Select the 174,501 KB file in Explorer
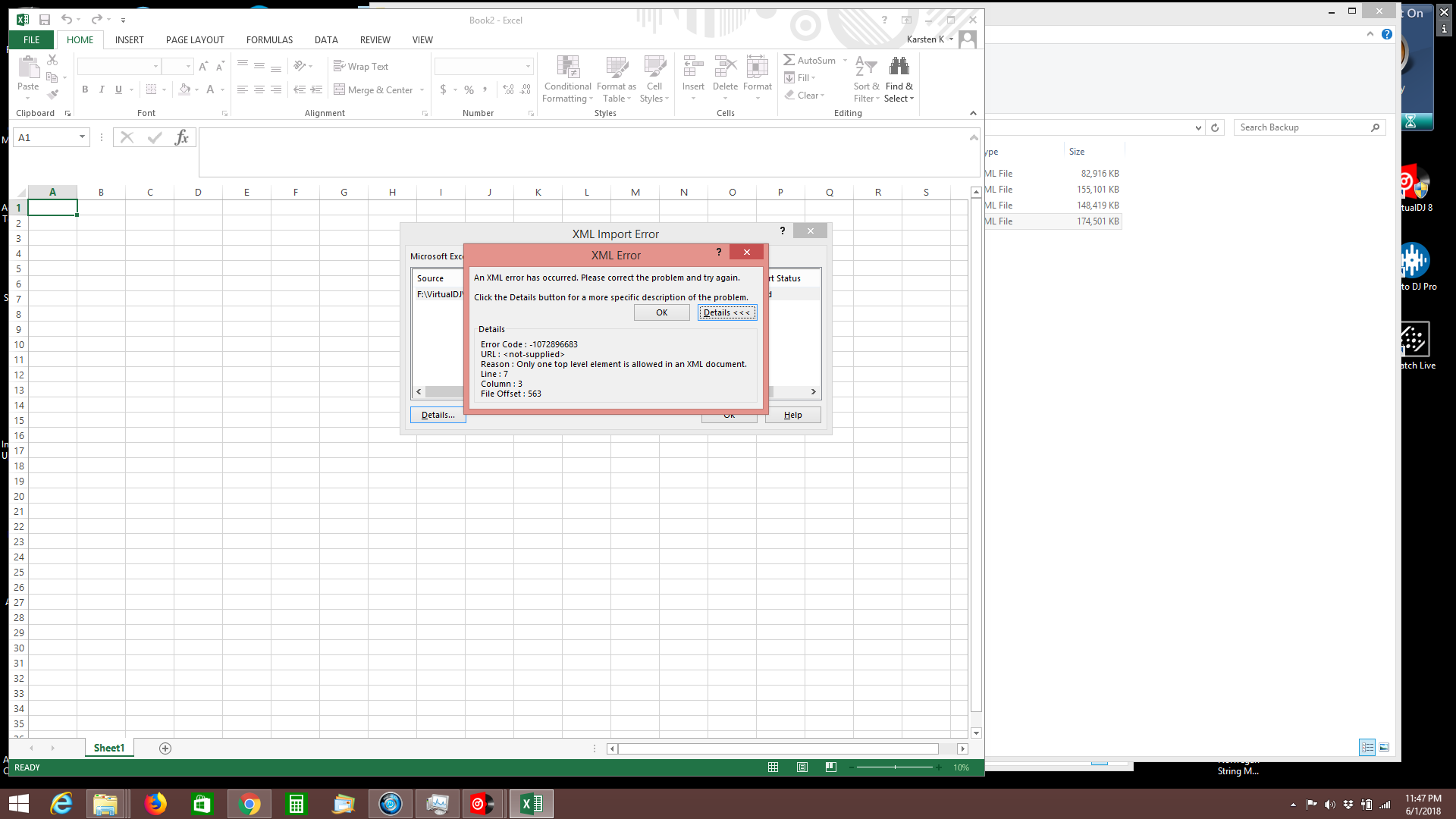This screenshot has height=819, width=1456. [x=1053, y=221]
